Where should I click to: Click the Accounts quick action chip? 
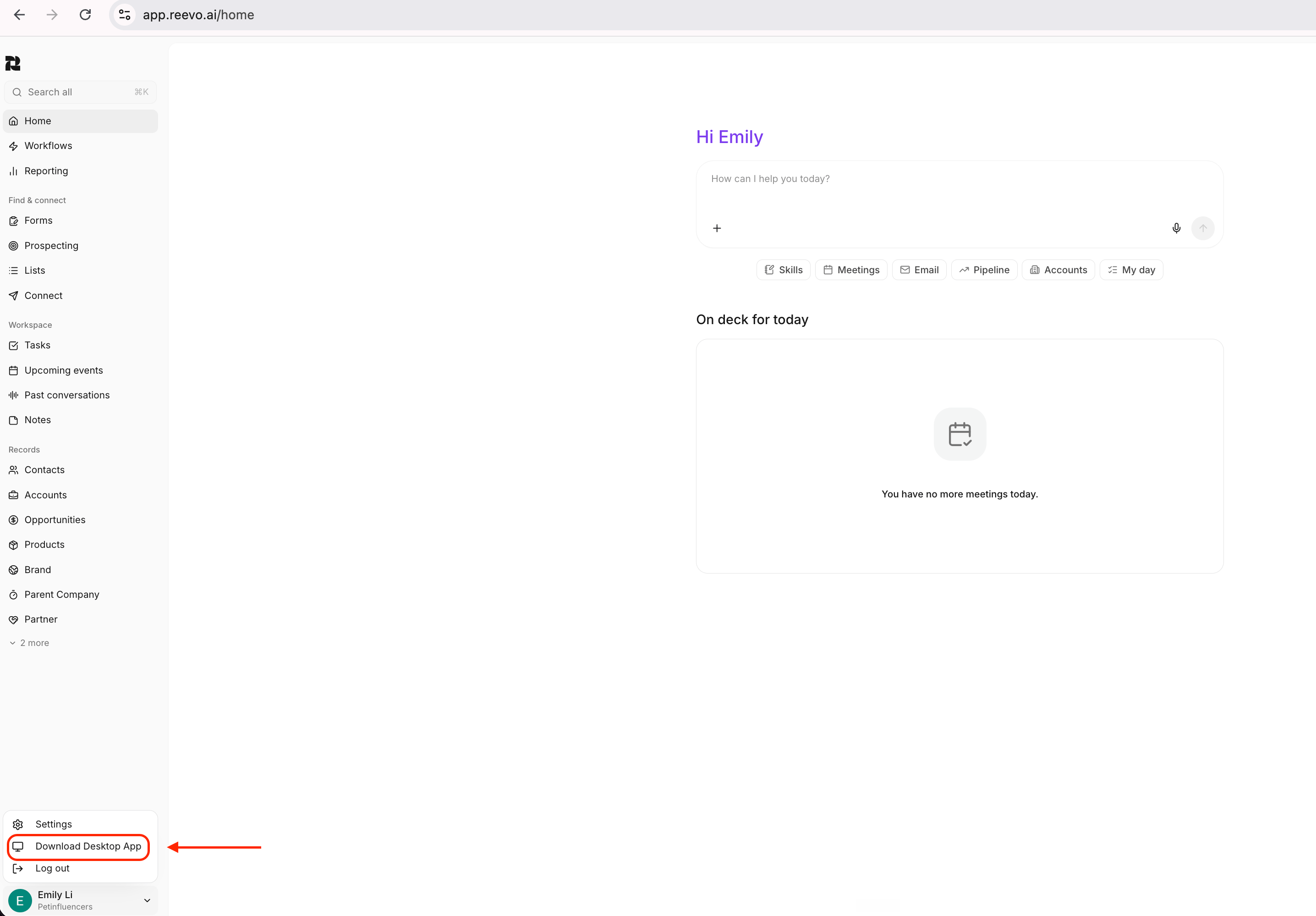(x=1058, y=270)
